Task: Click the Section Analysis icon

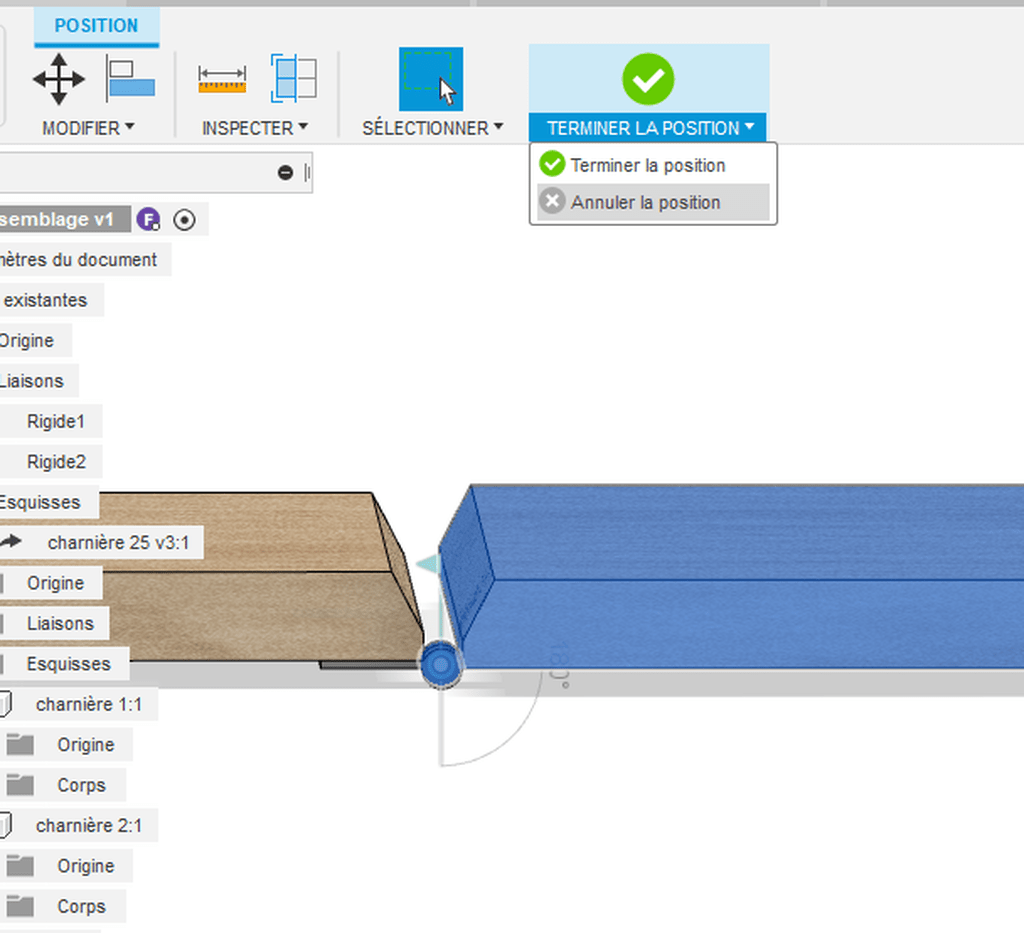Action: click(x=294, y=79)
